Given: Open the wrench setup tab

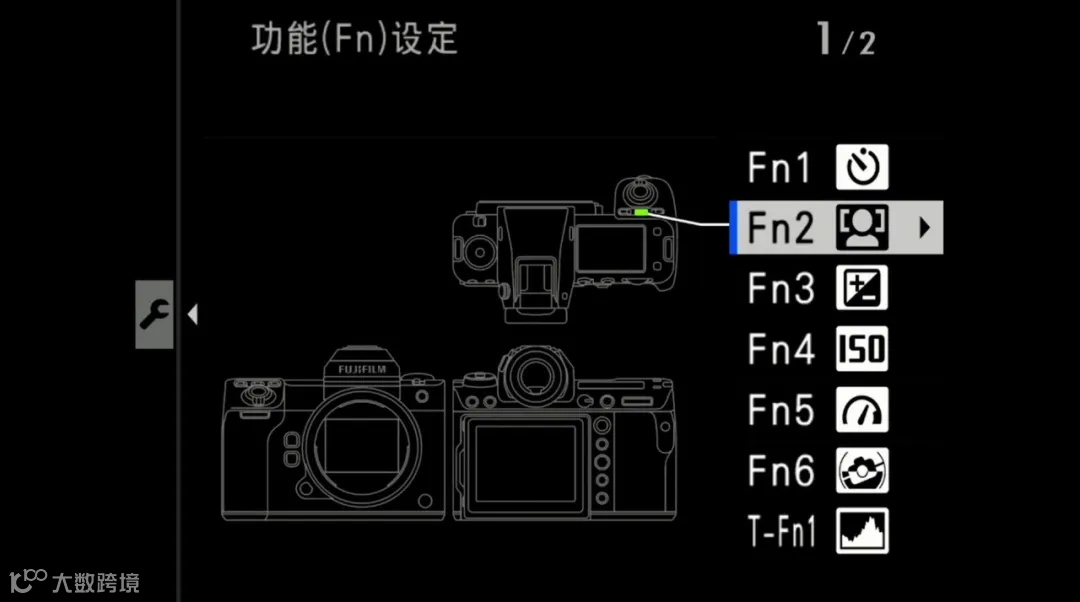Looking at the screenshot, I should [x=154, y=314].
